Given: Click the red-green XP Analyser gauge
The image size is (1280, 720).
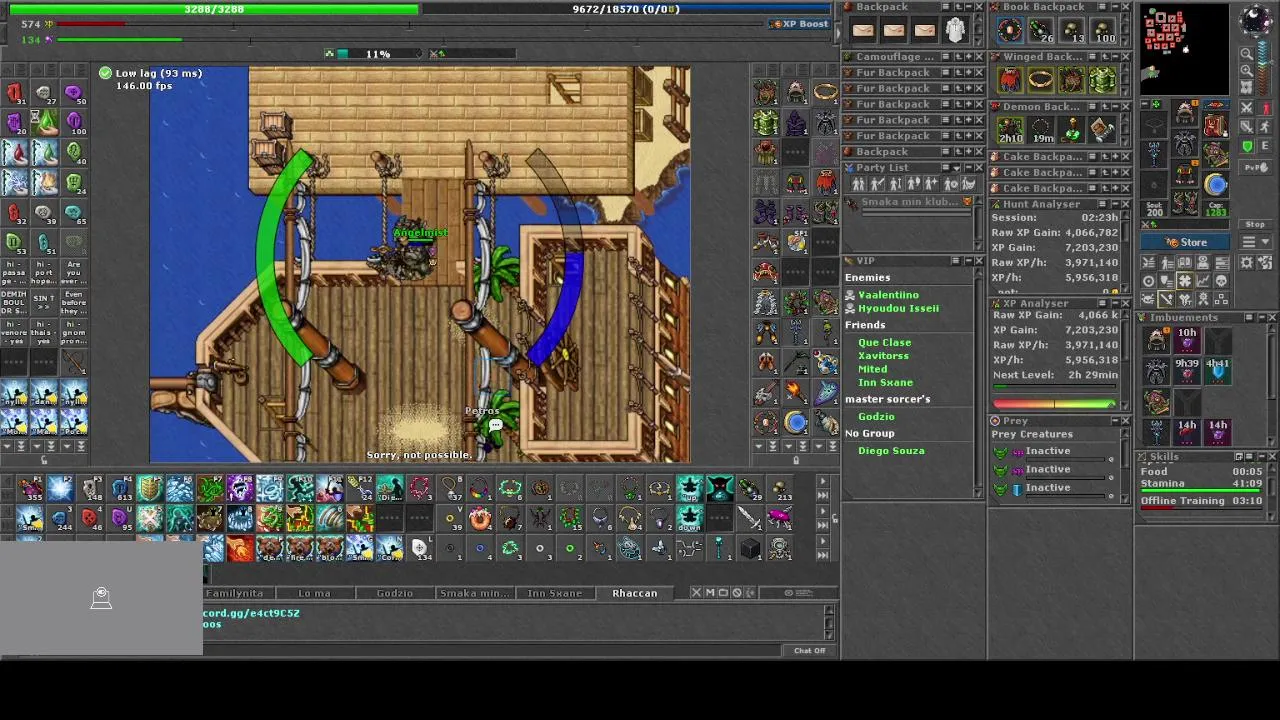Looking at the screenshot, I should (x=1055, y=404).
